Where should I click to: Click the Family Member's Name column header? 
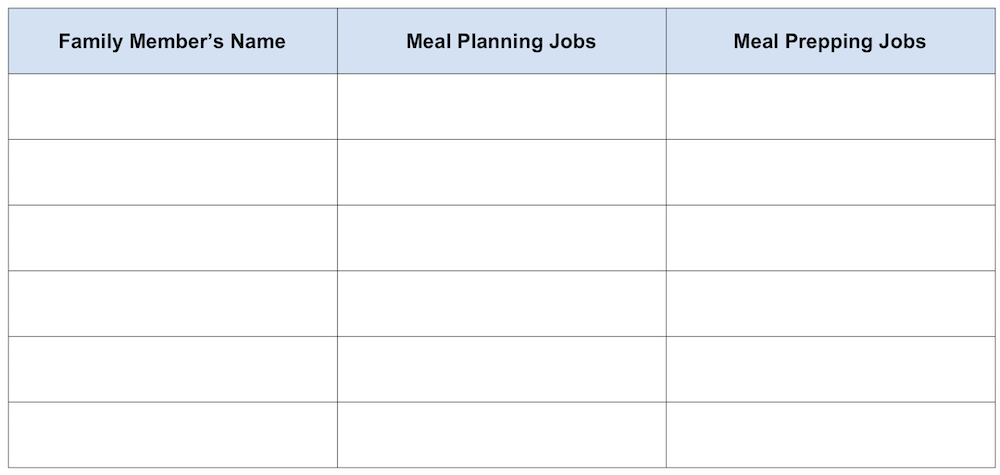172,41
